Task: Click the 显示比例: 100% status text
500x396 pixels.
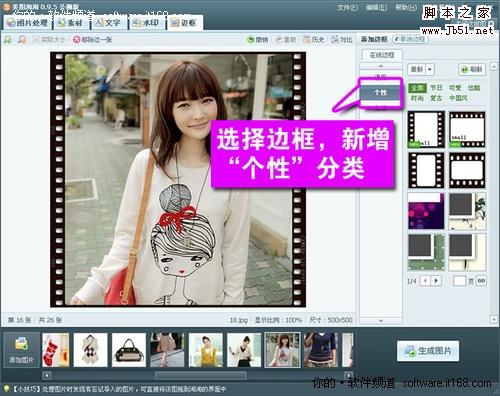Action: pos(278,320)
